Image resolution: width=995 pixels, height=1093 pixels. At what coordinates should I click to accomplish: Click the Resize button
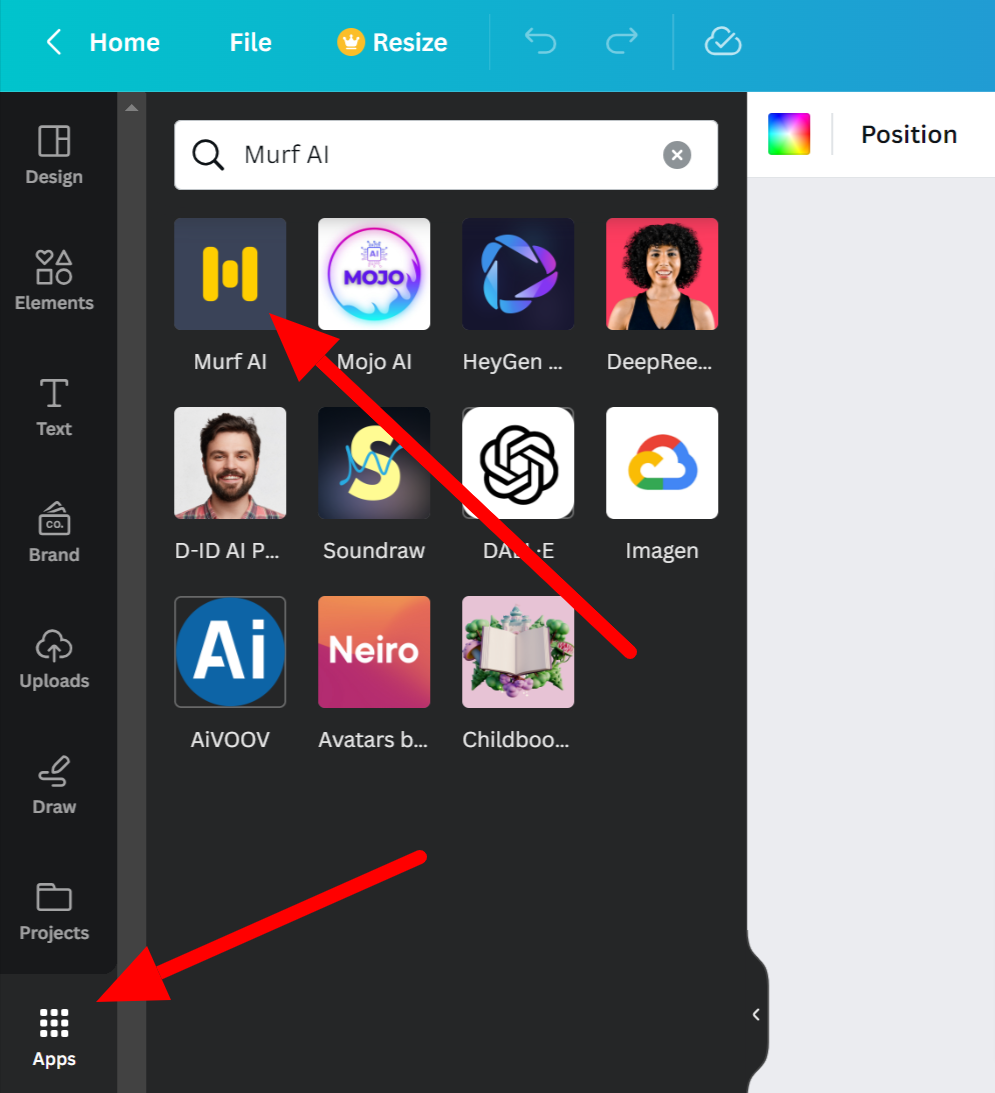click(393, 42)
